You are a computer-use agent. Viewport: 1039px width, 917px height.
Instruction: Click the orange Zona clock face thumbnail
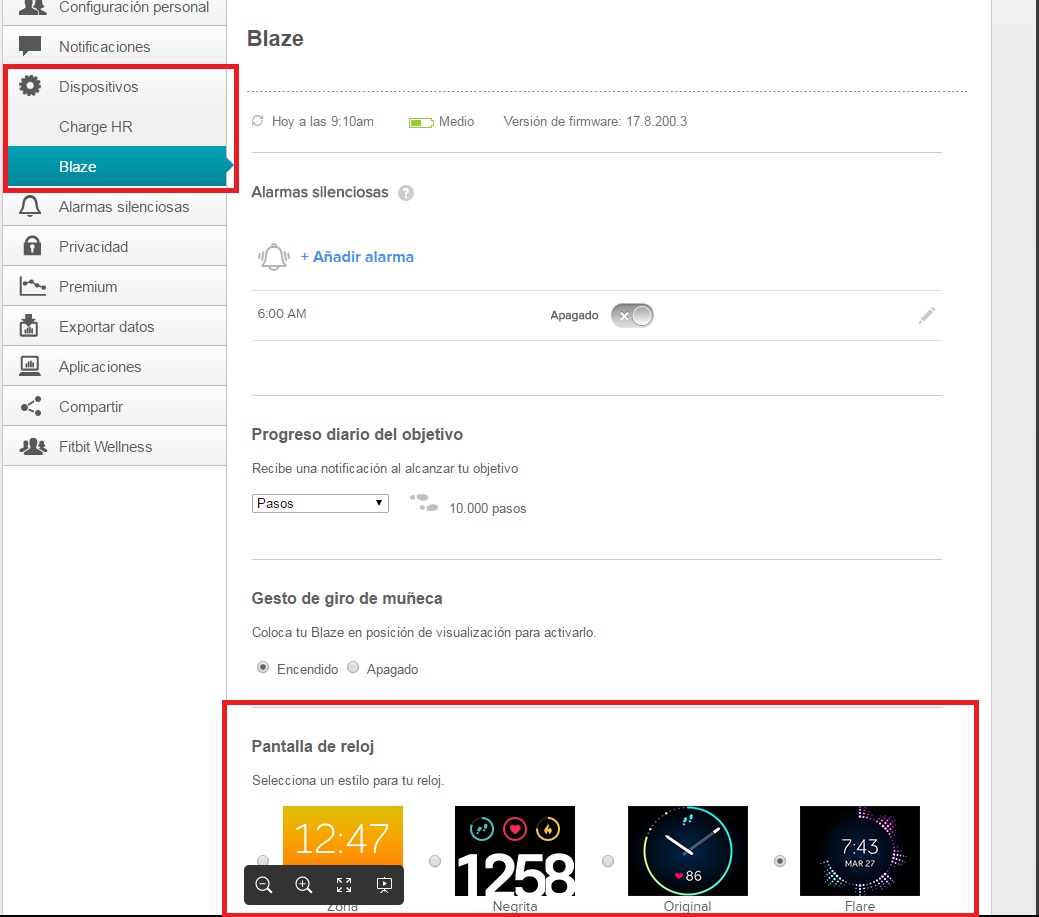(343, 836)
